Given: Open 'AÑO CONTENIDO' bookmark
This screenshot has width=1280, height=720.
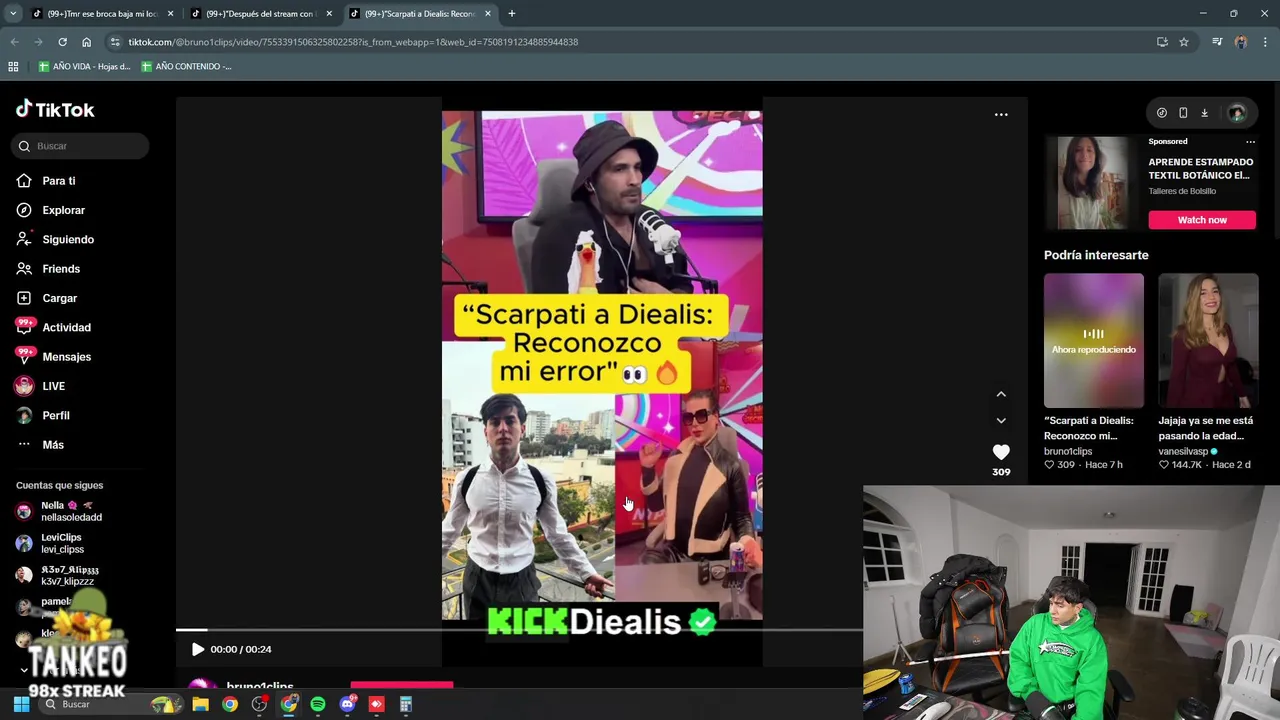Looking at the screenshot, I should click(186, 67).
